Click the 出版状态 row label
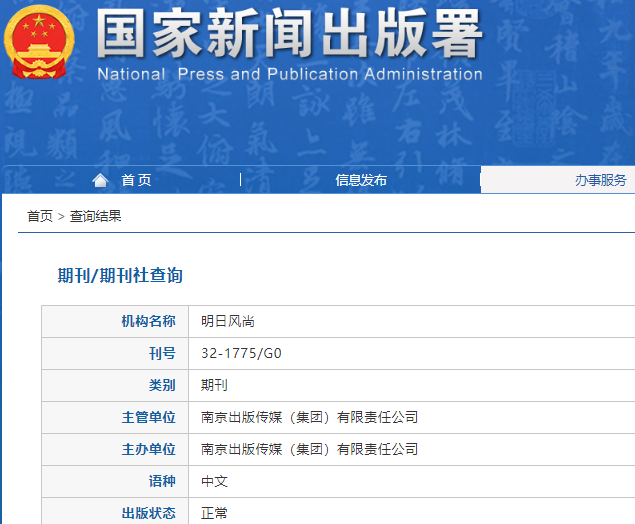635x524 pixels. pos(148,512)
